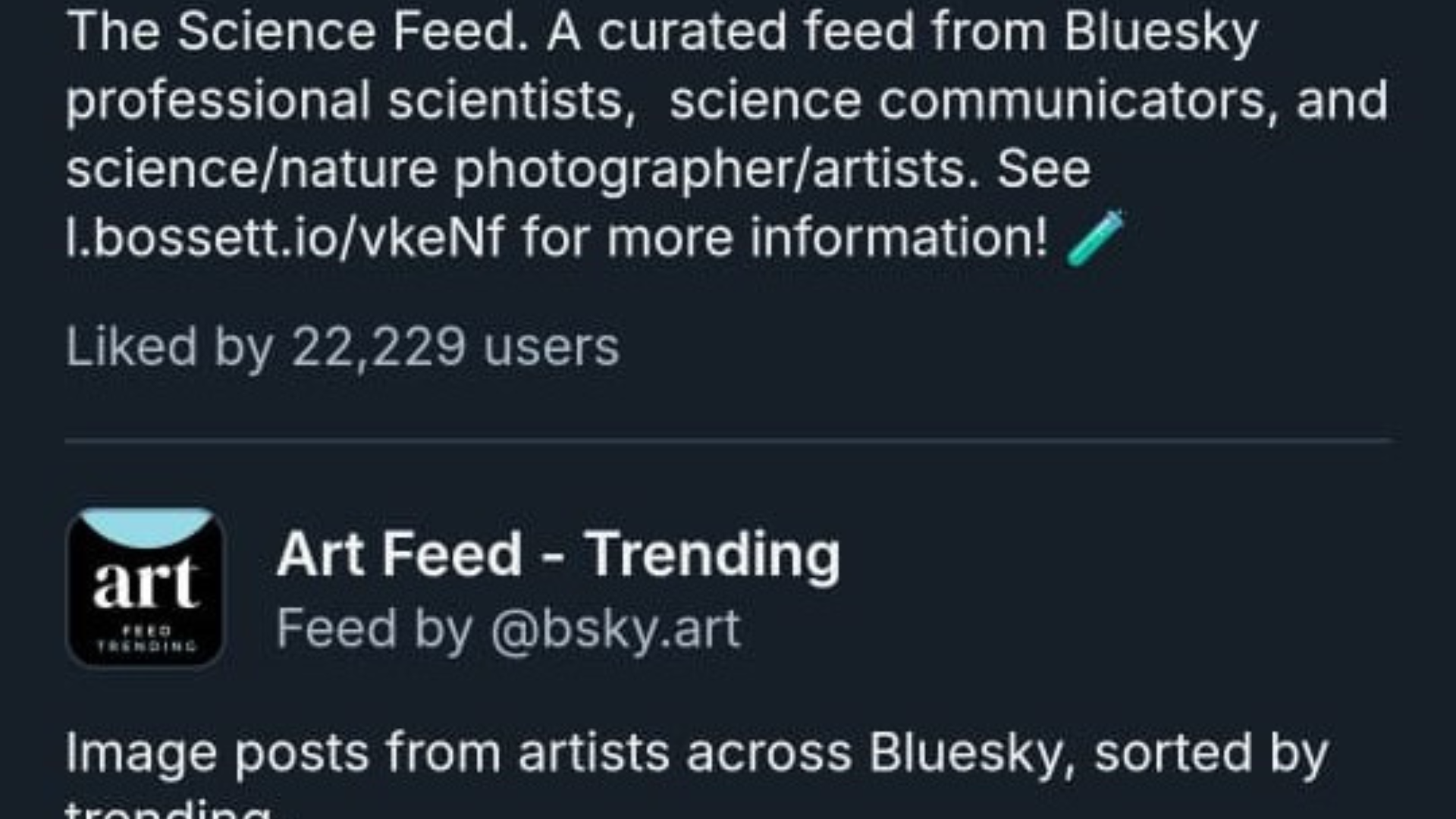Click 'FEED TRENDING' small text in logo
This screenshot has width=1456, height=819.
coord(146,639)
